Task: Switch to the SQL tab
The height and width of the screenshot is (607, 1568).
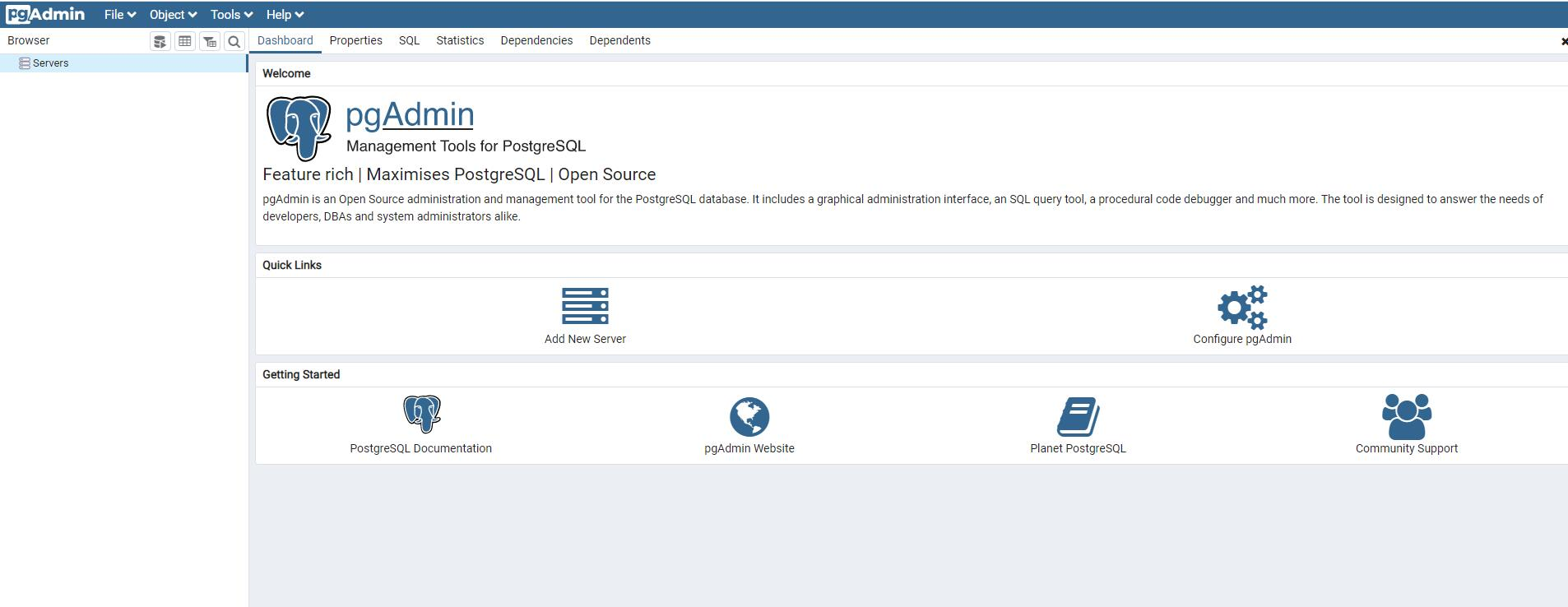Action: pos(410,40)
